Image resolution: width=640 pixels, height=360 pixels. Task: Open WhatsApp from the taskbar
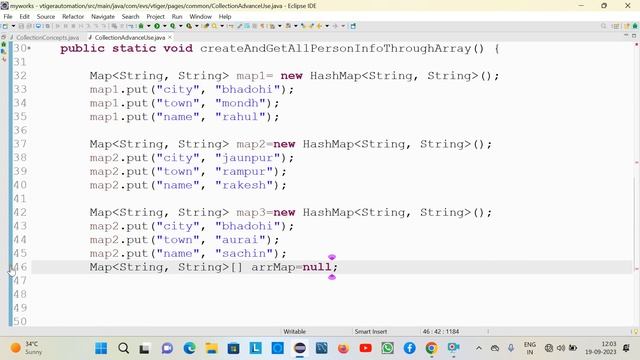point(387,348)
